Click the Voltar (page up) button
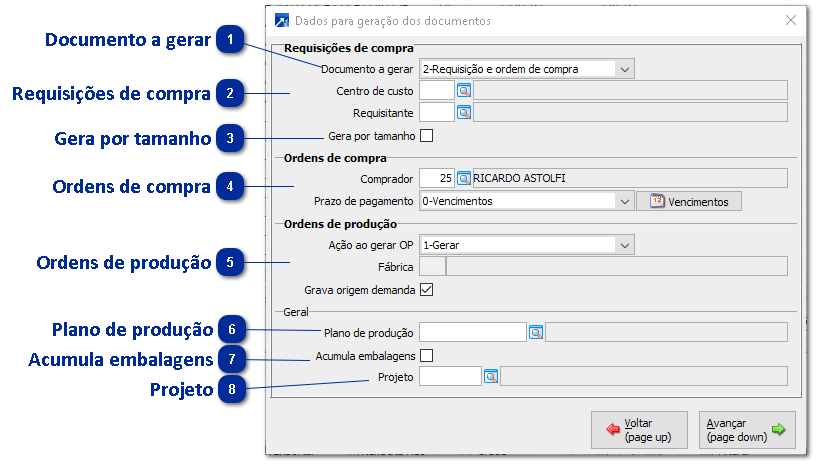Image resolution: width=830 pixels, height=471 pixels. pyautogui.click(x=639, y=430)
